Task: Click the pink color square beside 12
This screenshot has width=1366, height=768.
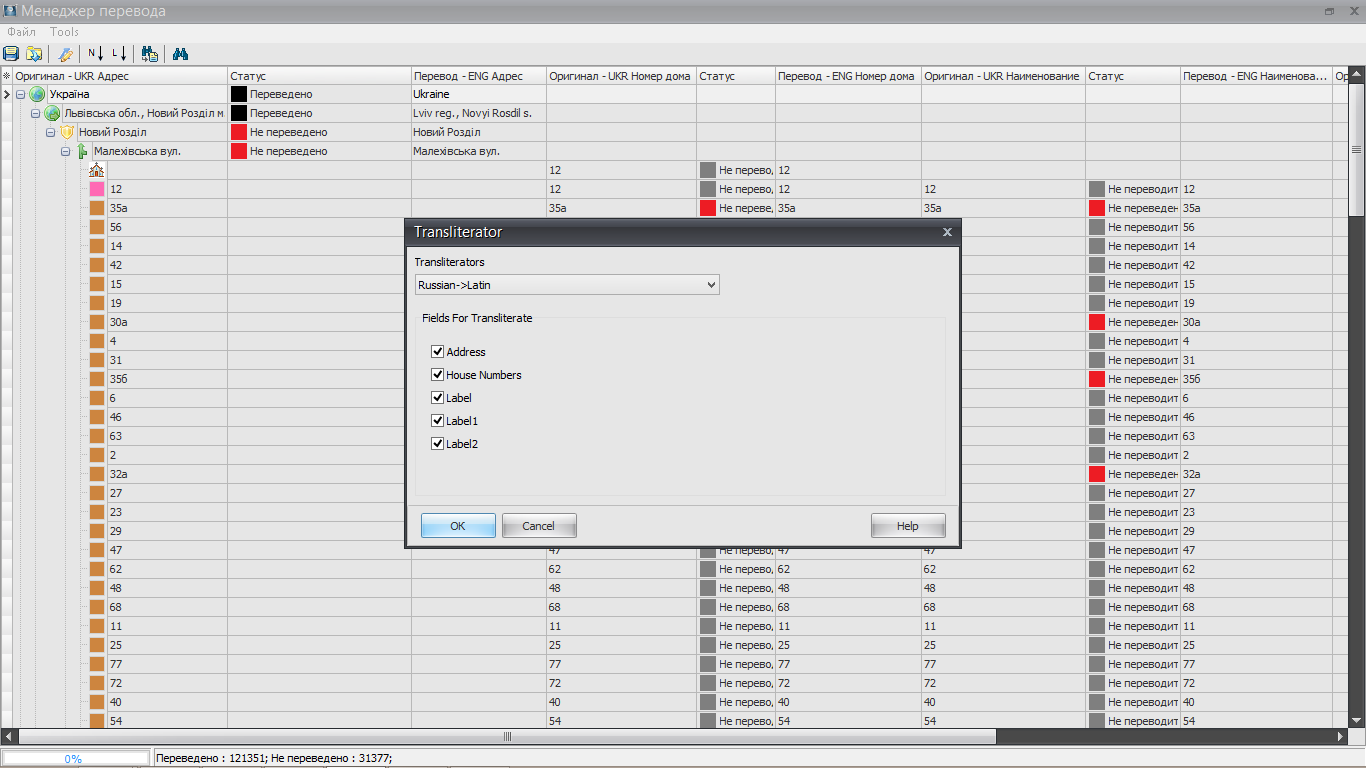Action: pyautogui.click(x=97, y=189)
